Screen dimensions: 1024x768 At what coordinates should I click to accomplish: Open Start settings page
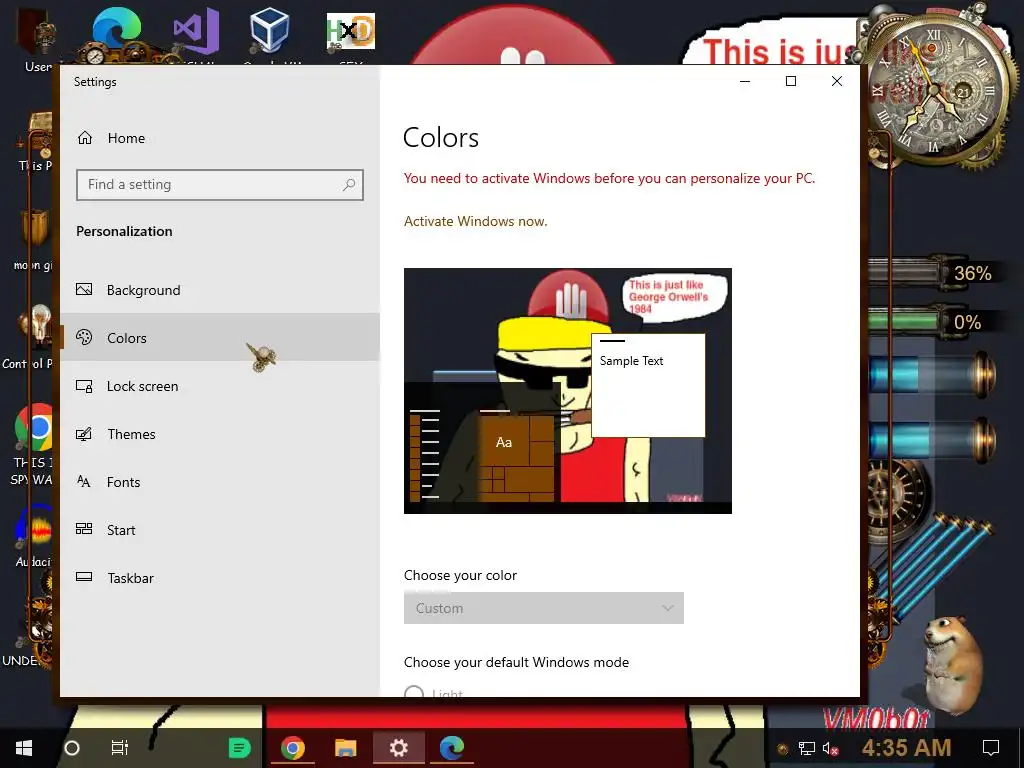click(219, 530)
